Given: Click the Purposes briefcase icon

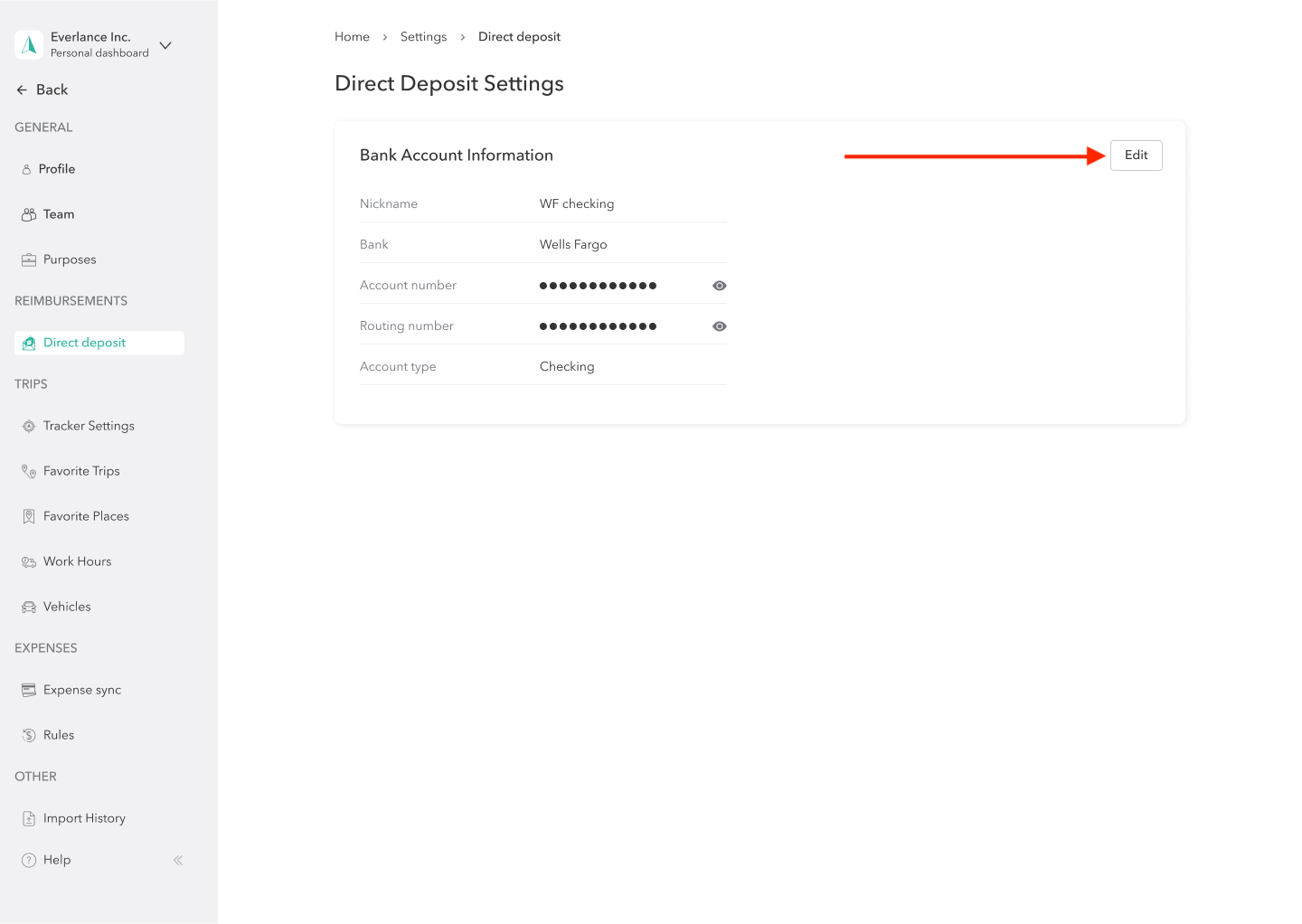Looking at the screenshot, I should pyautogui.click(x=28, y=259).
